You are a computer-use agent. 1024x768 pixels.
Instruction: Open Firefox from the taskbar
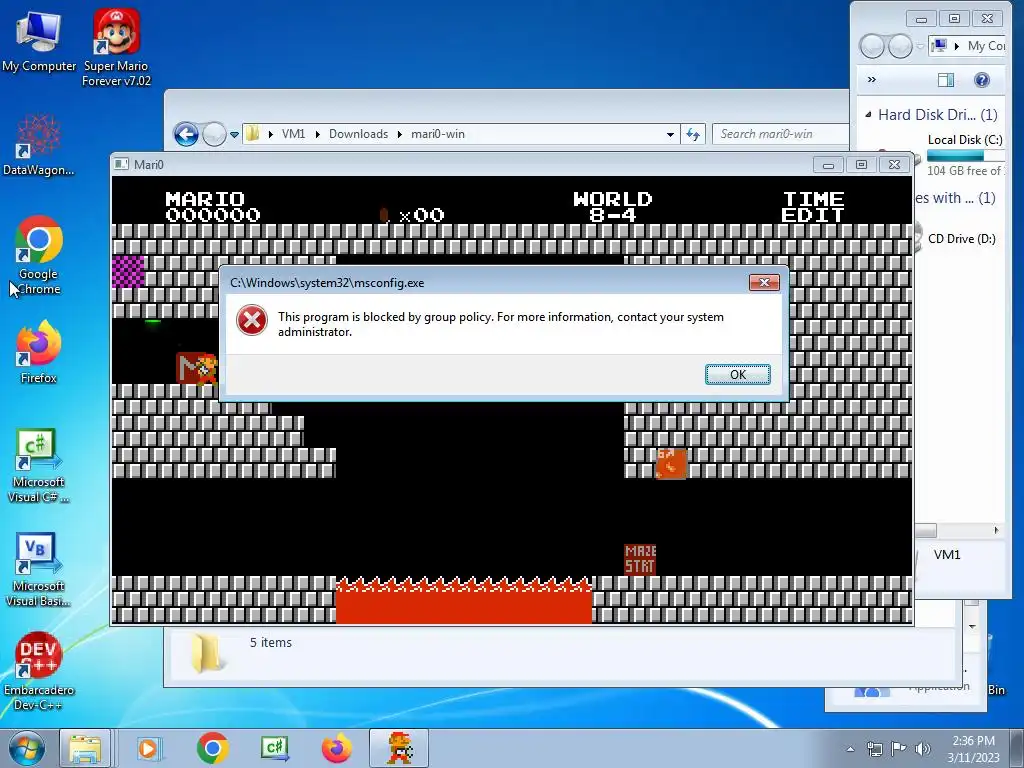337,748
